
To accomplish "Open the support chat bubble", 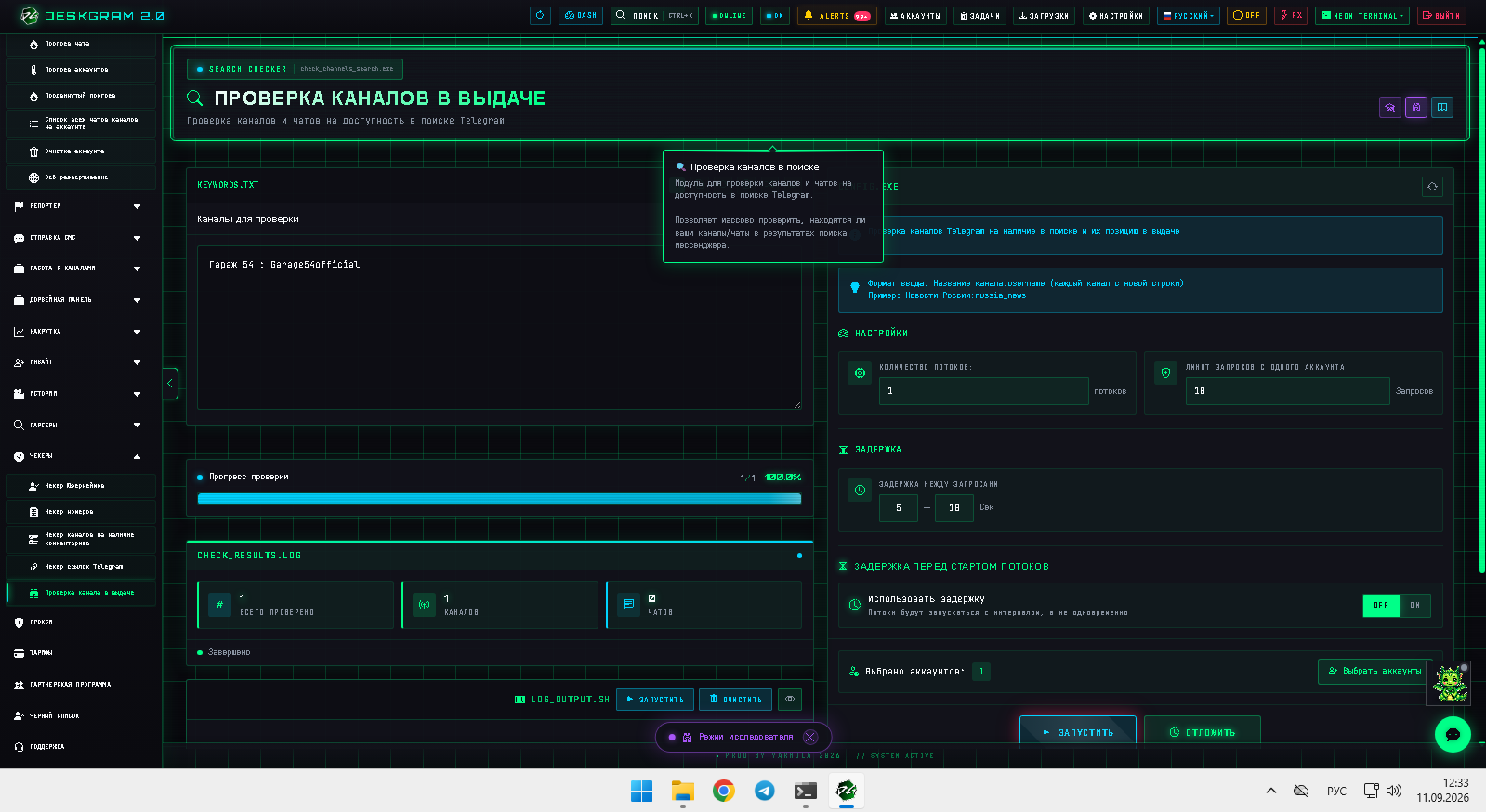I will [x=1453, y=734].
